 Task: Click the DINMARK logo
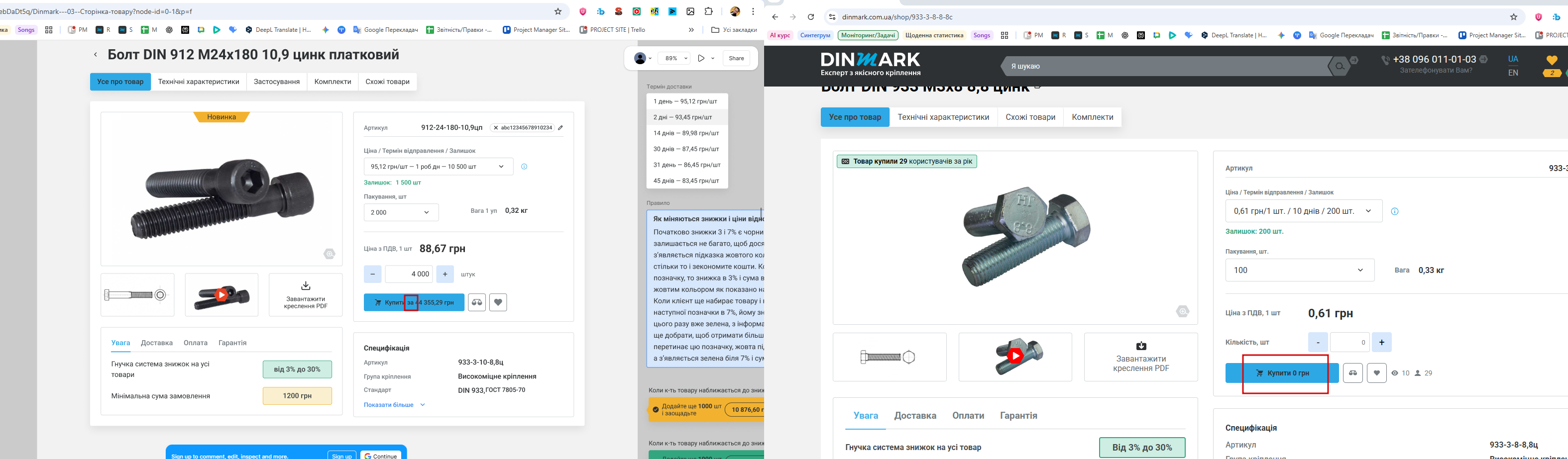(x=871, y=64)
